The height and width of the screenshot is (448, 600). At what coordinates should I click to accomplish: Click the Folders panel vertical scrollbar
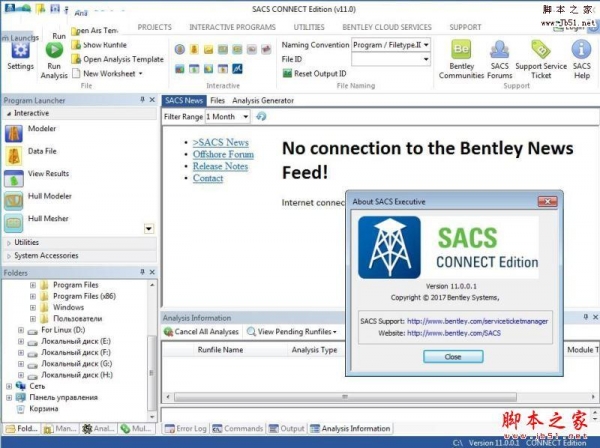[152, 373]
